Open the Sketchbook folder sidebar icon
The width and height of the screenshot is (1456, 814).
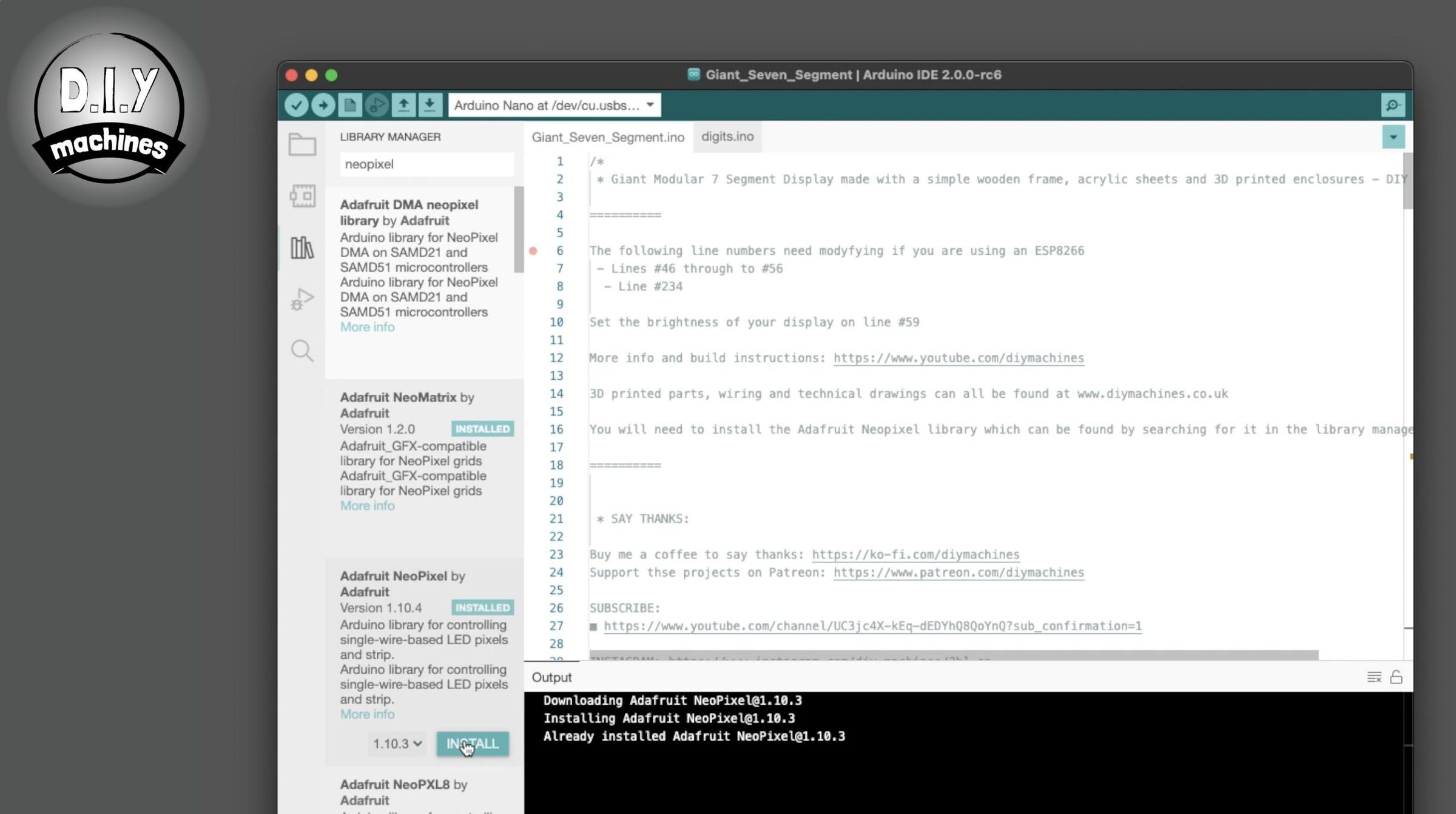coord(302,144)
